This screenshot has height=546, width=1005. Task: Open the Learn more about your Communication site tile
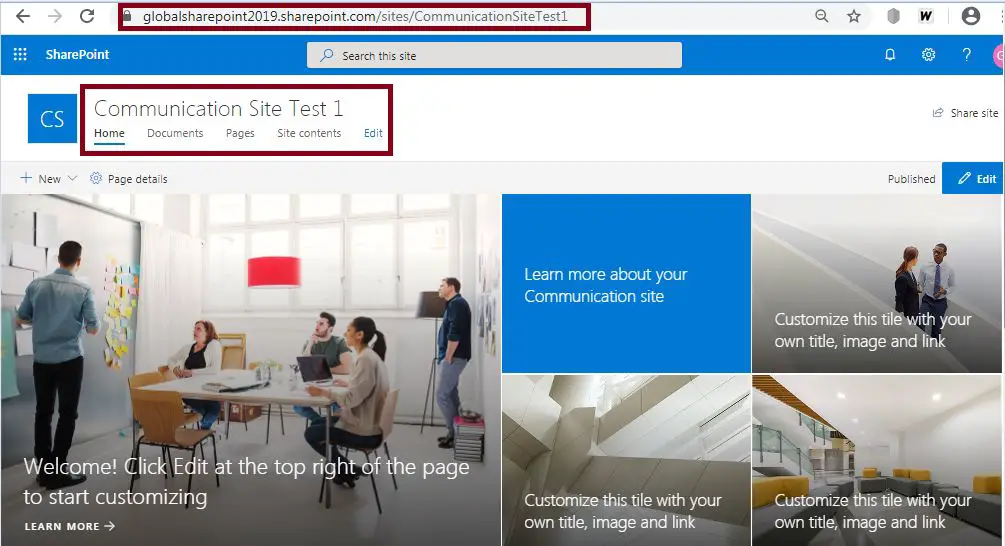click(626, 283)
